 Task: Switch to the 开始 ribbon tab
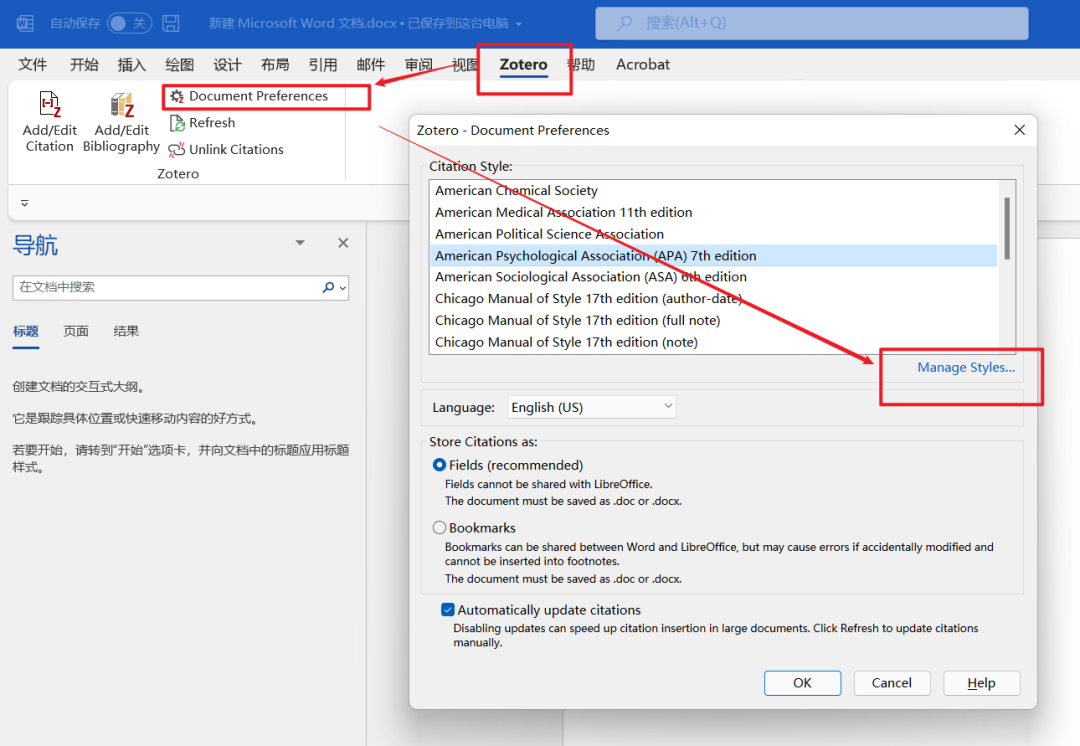click(84, 65)
